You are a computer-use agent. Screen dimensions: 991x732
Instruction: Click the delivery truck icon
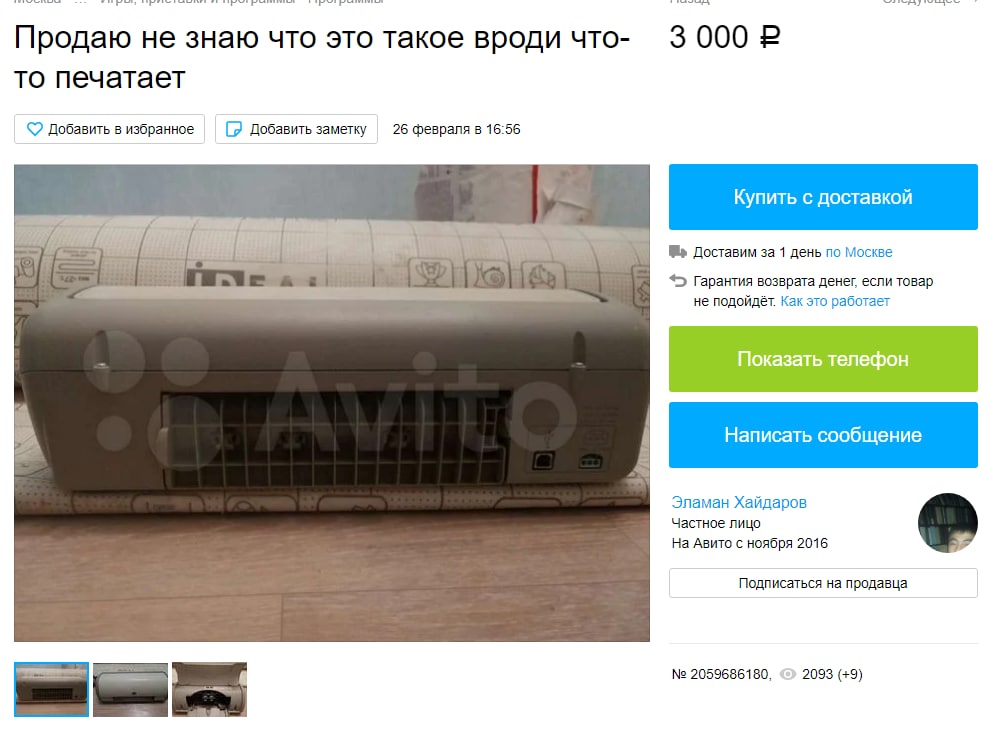click(x=678, y=252)
